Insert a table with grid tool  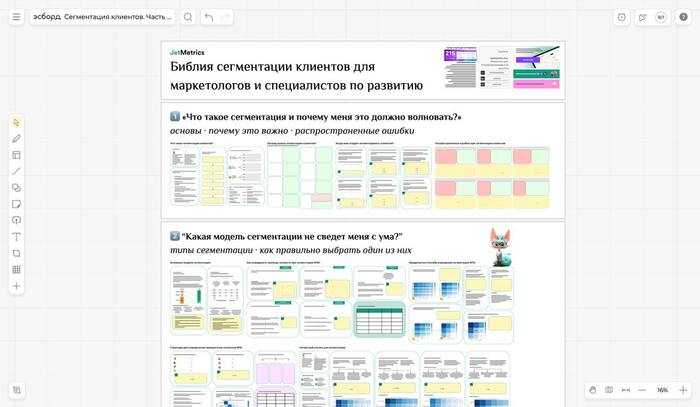[17, 269]
